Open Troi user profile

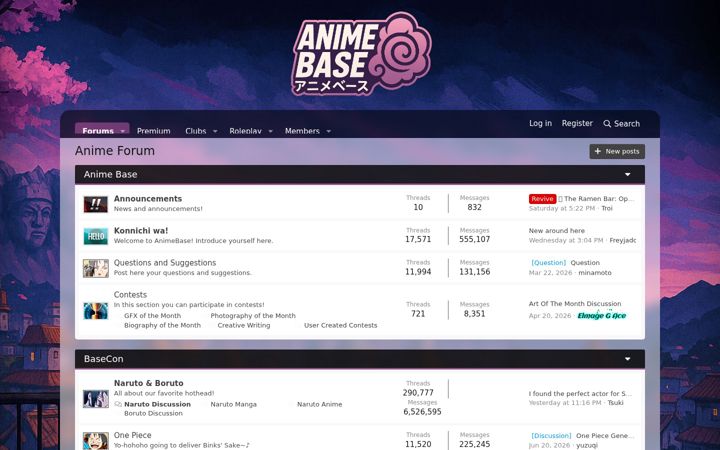click(x=607, y=208)
